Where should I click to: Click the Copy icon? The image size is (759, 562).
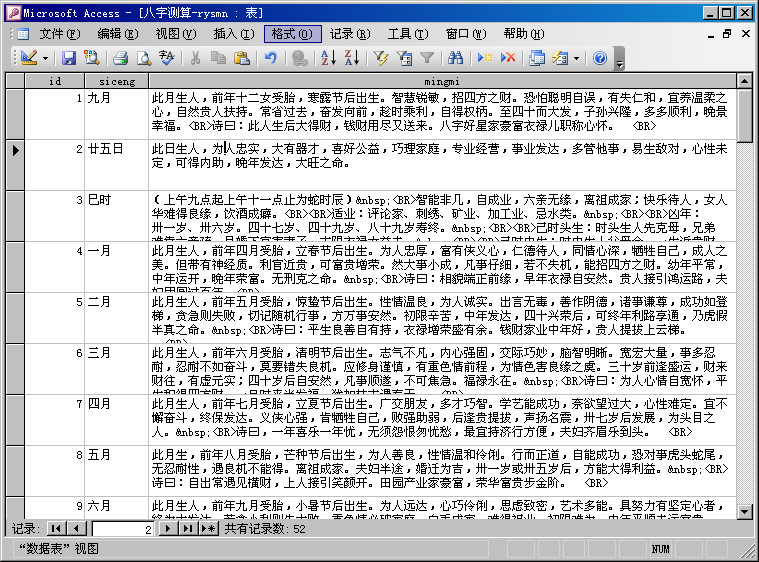point(219,58)
